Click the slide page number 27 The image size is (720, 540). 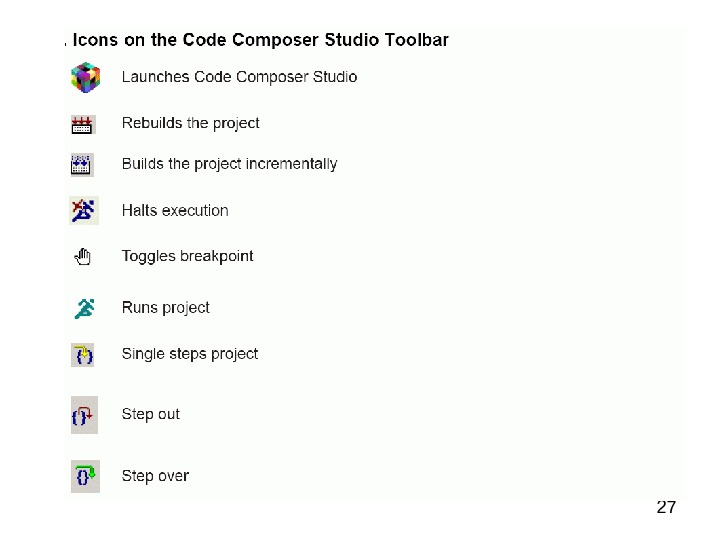[x=666, y=508]
